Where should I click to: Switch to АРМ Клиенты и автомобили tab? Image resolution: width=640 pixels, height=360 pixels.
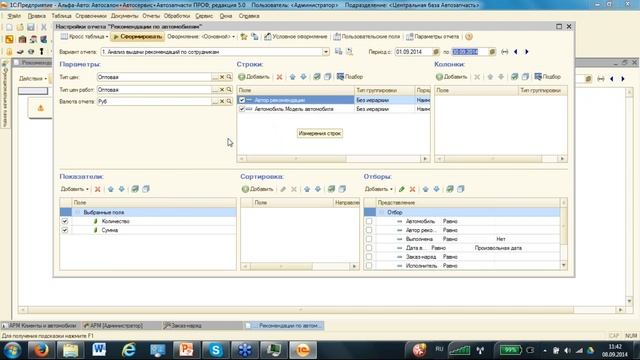[40, 325]
